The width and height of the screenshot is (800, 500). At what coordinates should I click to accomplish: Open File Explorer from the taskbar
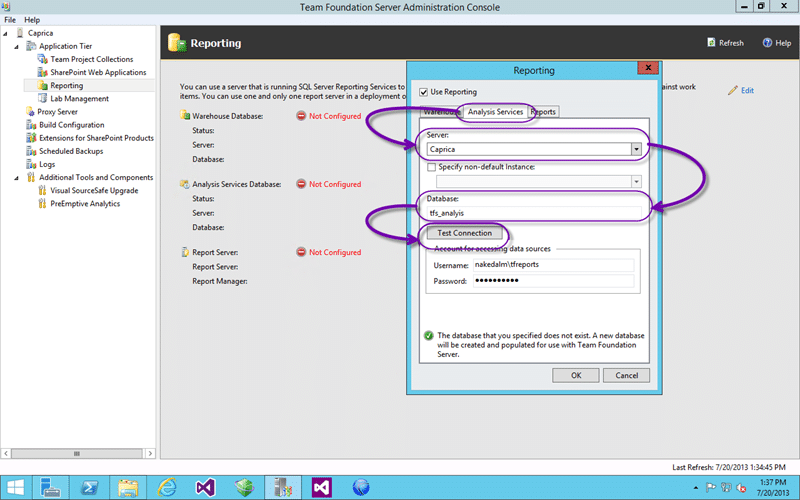click(128, 488)
